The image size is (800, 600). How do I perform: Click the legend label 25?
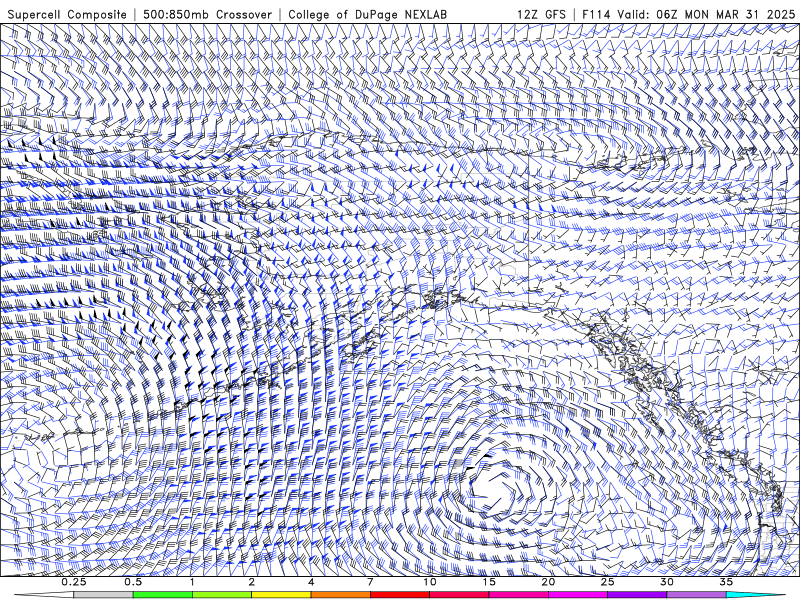(x=607, y=582)
